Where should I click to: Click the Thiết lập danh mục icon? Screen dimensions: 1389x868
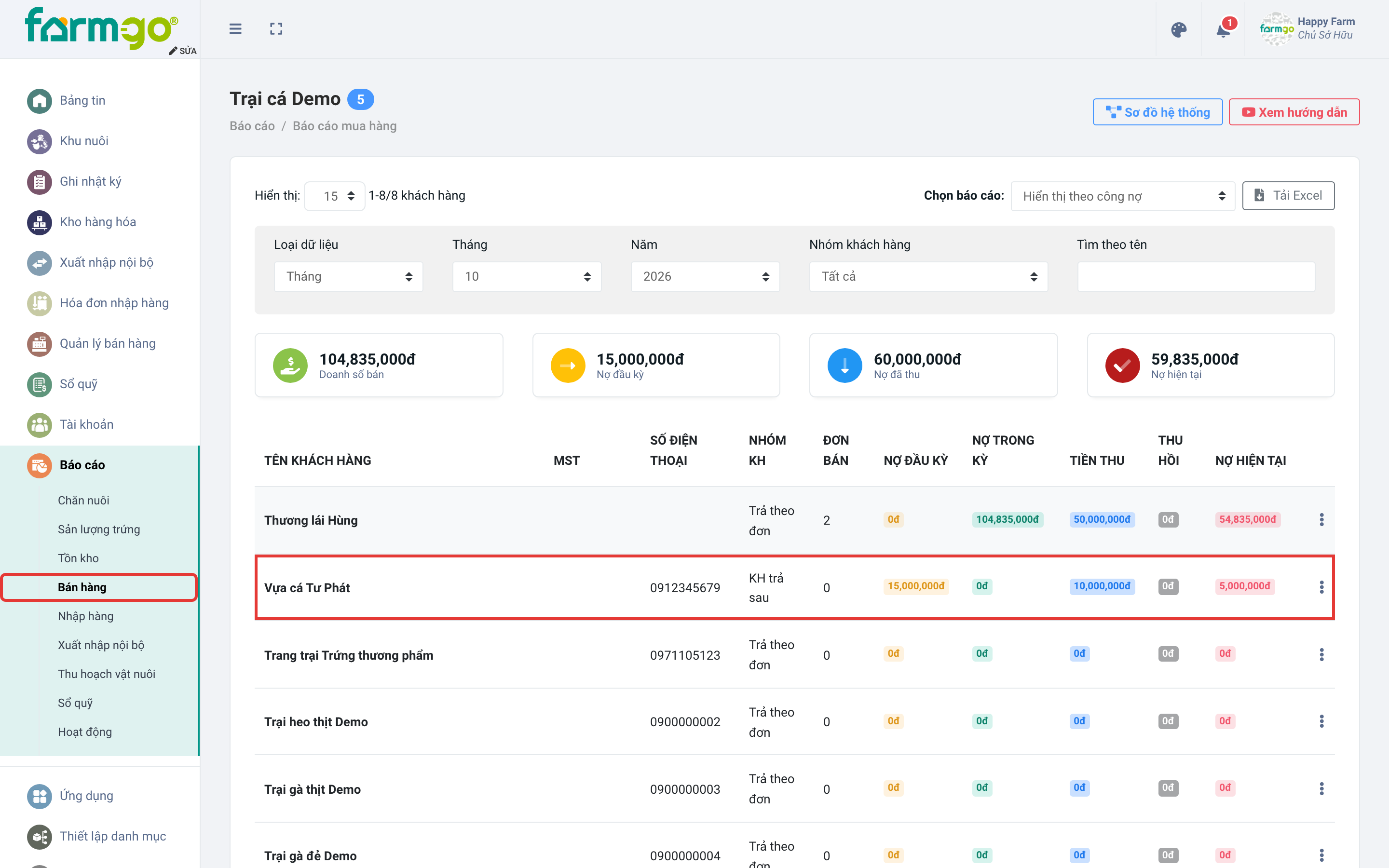[x=40, y=837]
